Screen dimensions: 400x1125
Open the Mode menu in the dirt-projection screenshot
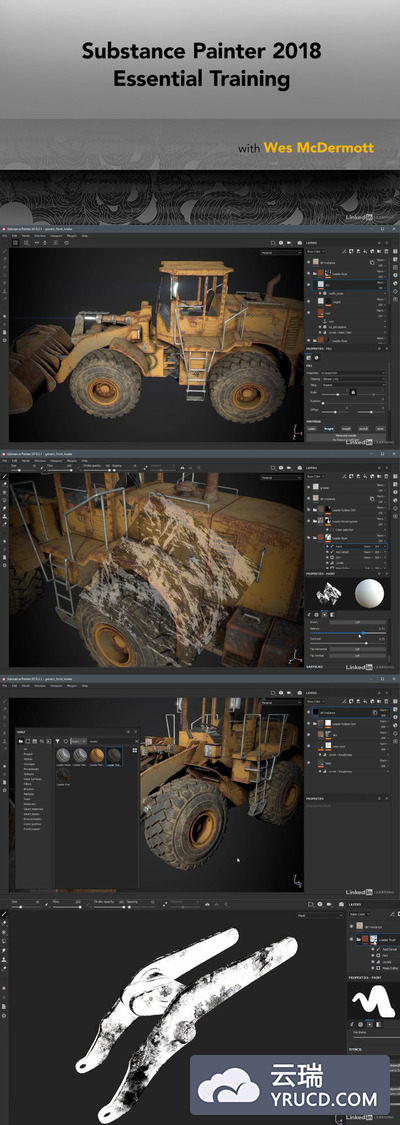tap(26, 461)
